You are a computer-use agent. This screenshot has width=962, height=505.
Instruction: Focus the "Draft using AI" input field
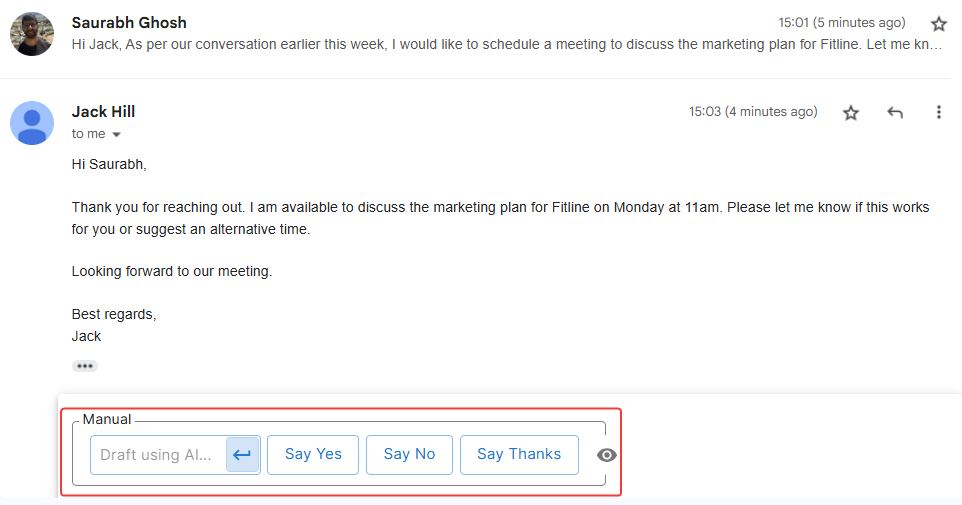[158, 455]
